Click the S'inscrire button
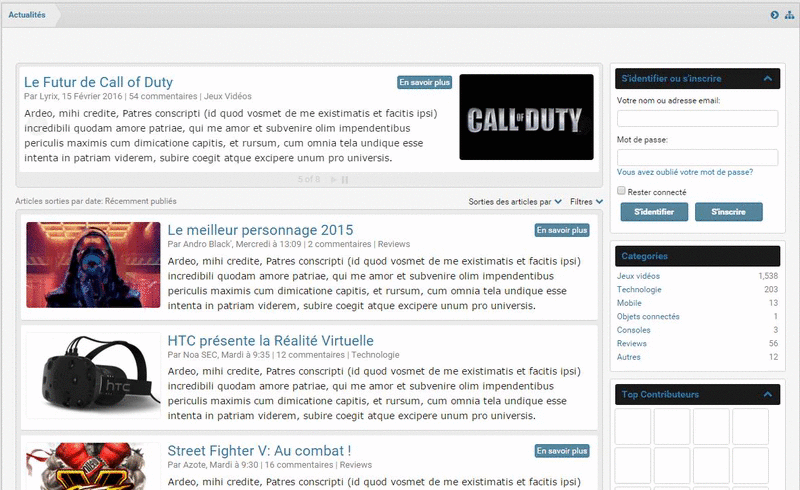 pos(729,212)
